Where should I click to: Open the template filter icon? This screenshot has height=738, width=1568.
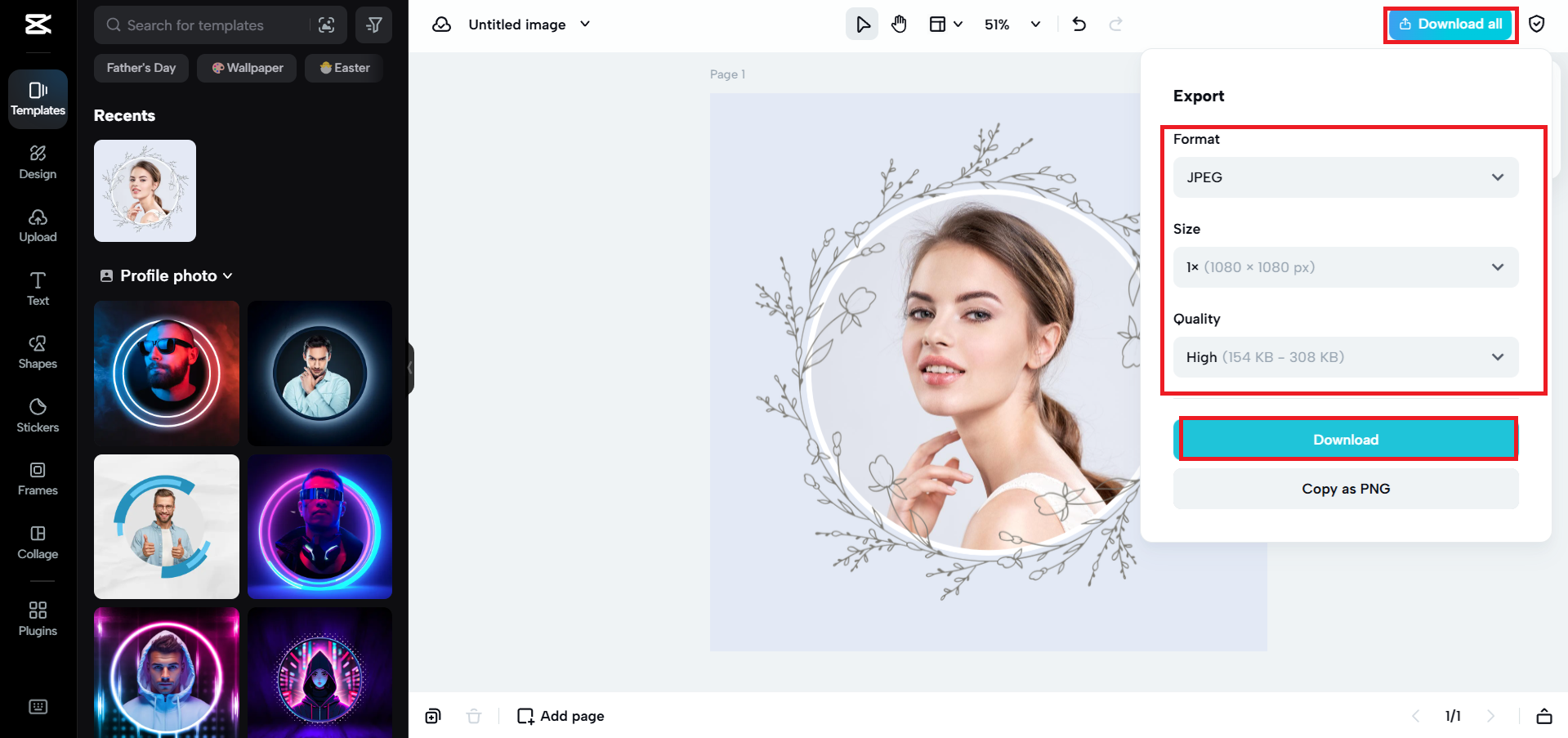pos(374,25)
